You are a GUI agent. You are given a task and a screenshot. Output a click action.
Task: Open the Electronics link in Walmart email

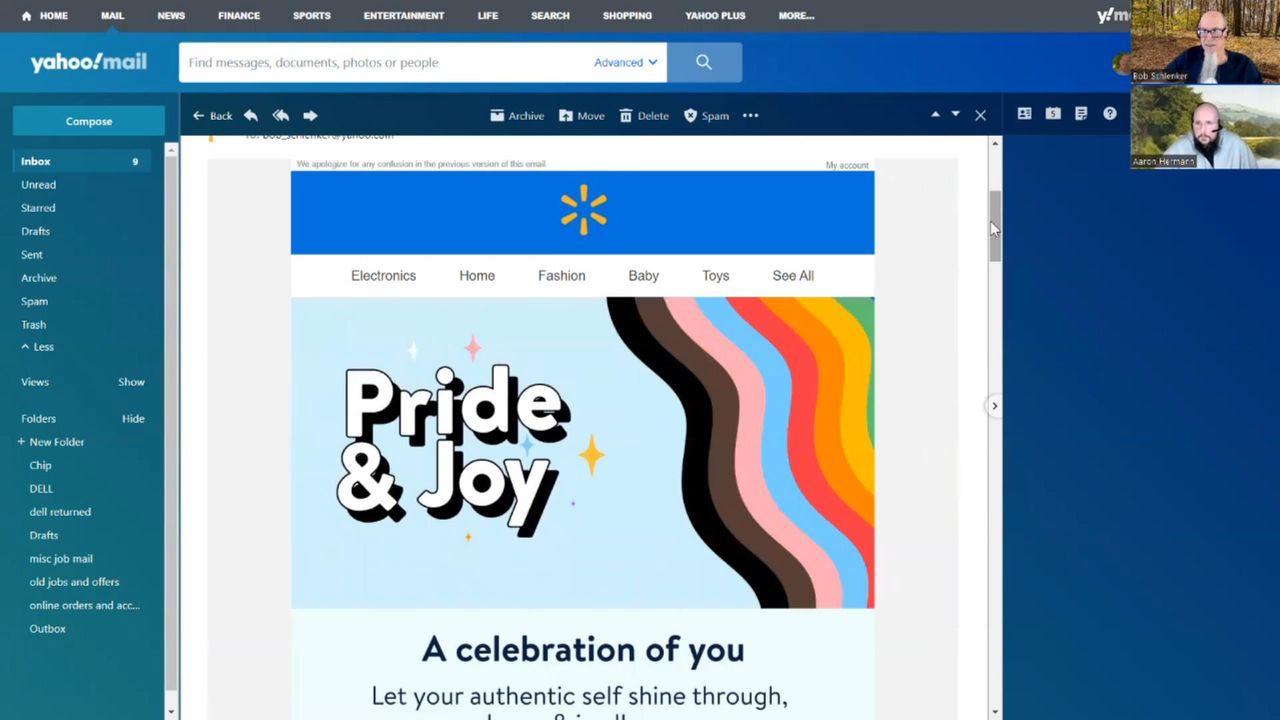[383, 276]
